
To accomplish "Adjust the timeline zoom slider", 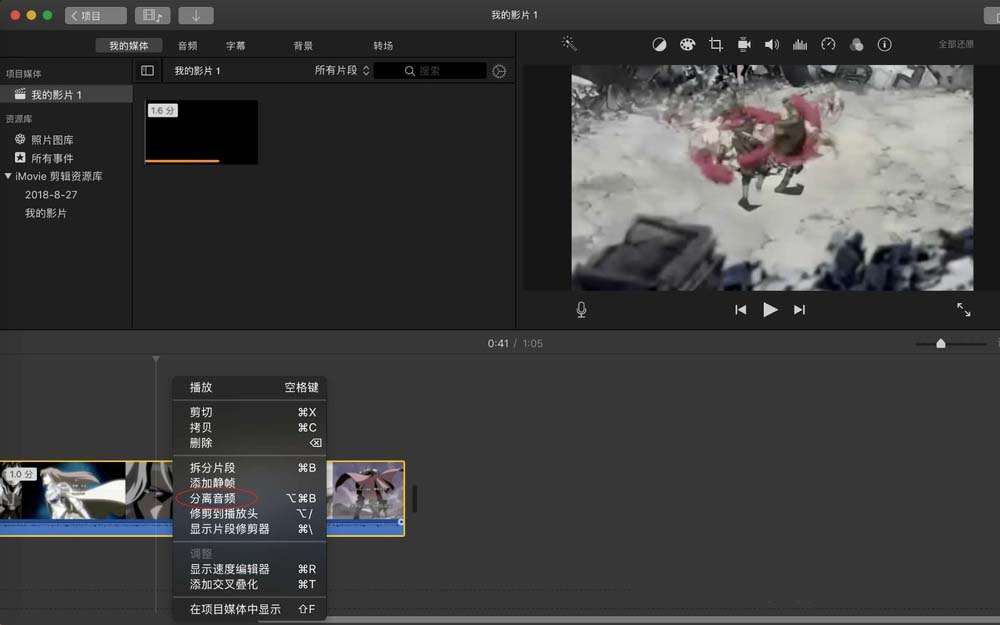I will (941, 343).
